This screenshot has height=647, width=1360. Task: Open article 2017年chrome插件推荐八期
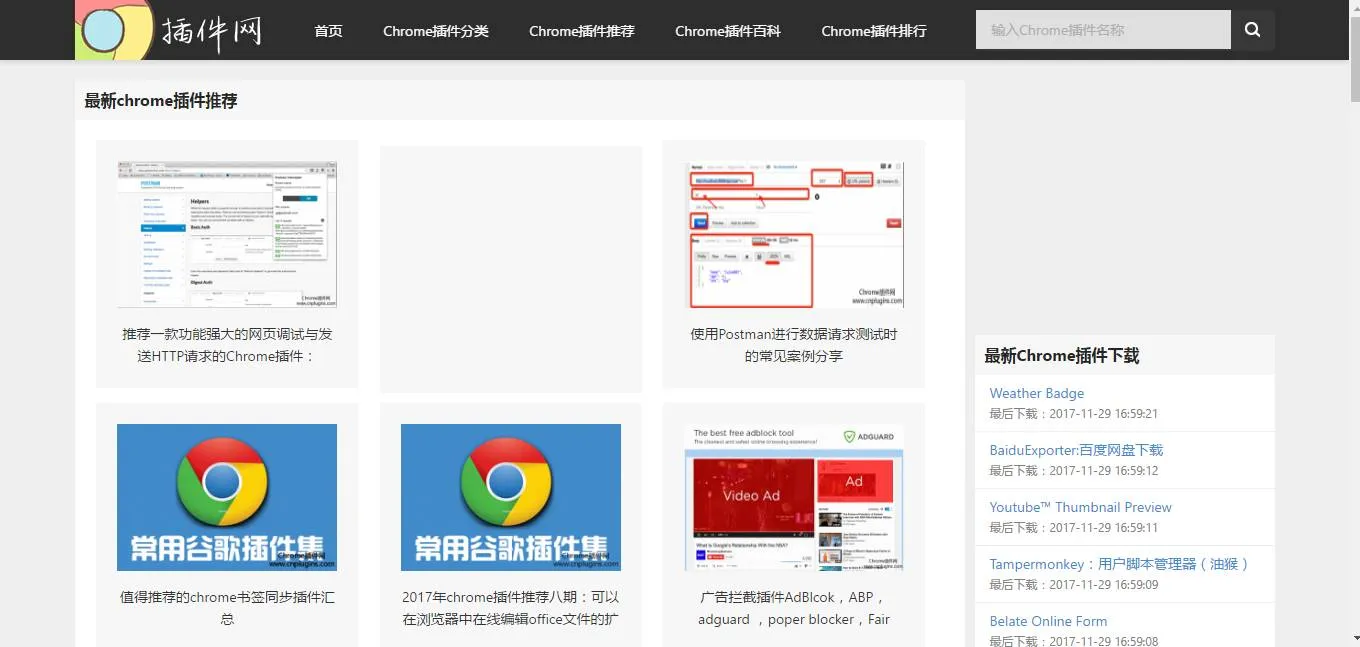click(511, 608)
